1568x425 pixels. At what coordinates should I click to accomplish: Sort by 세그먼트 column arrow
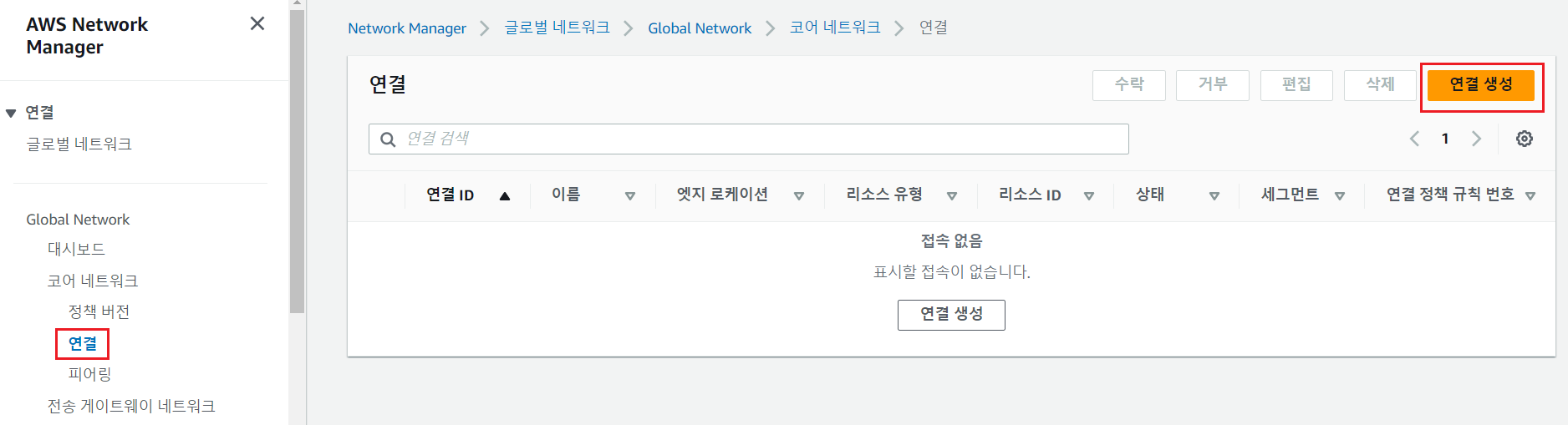[1340, 196]
